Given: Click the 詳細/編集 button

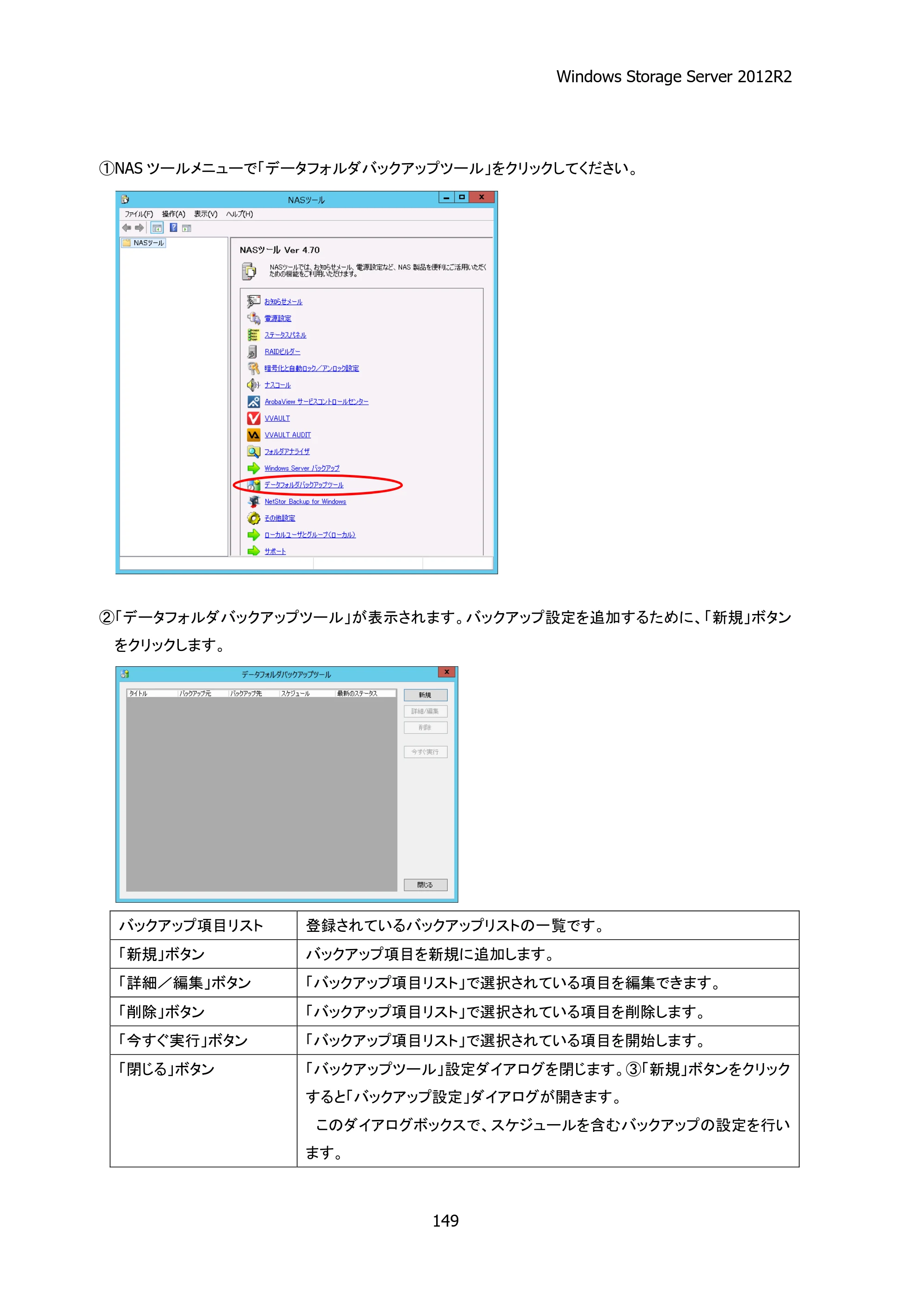Looking at the screenshot, I should pyautogui.click(x=426, y=711).
